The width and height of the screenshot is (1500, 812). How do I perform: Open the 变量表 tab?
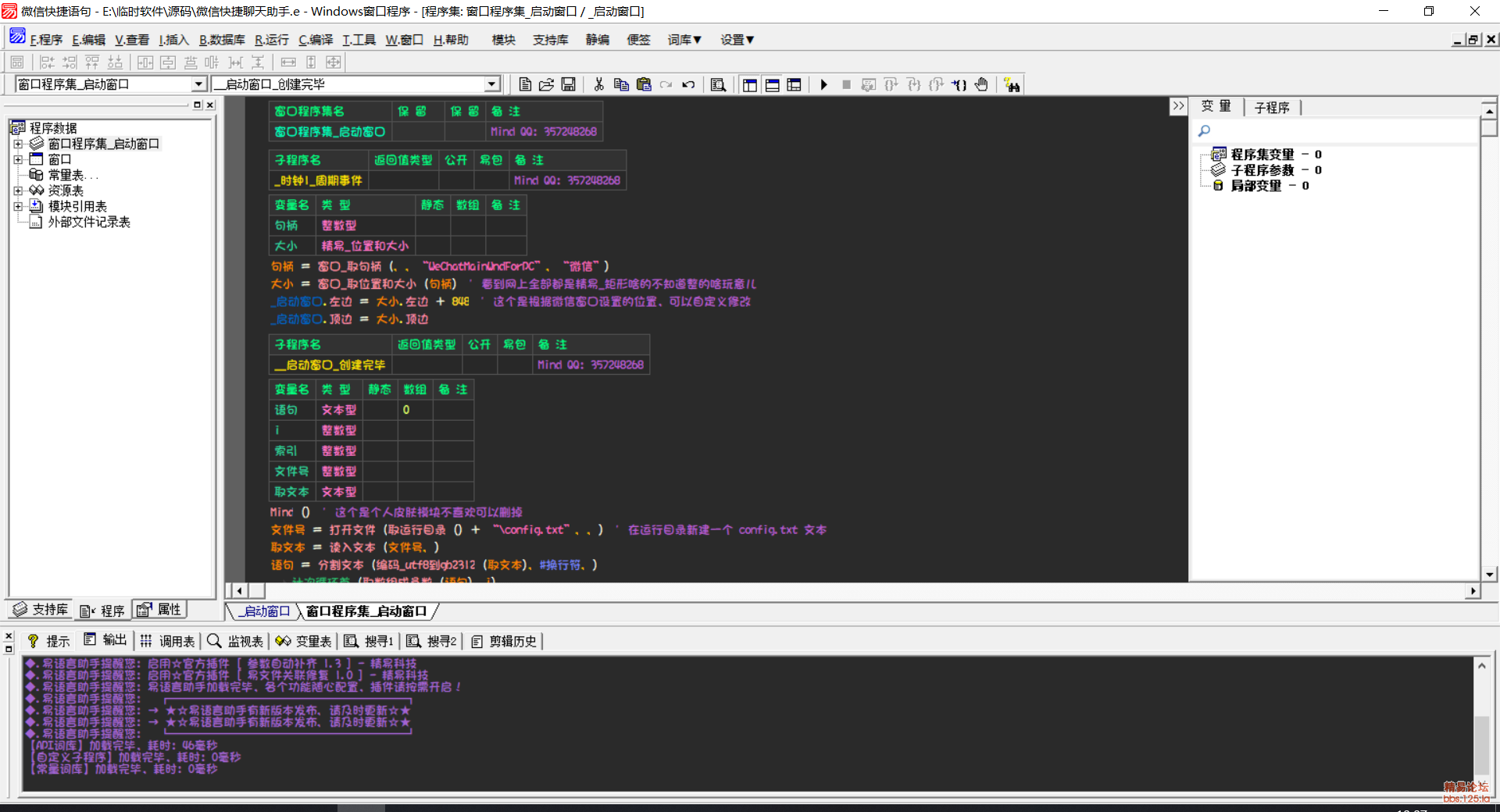point(303,641)
